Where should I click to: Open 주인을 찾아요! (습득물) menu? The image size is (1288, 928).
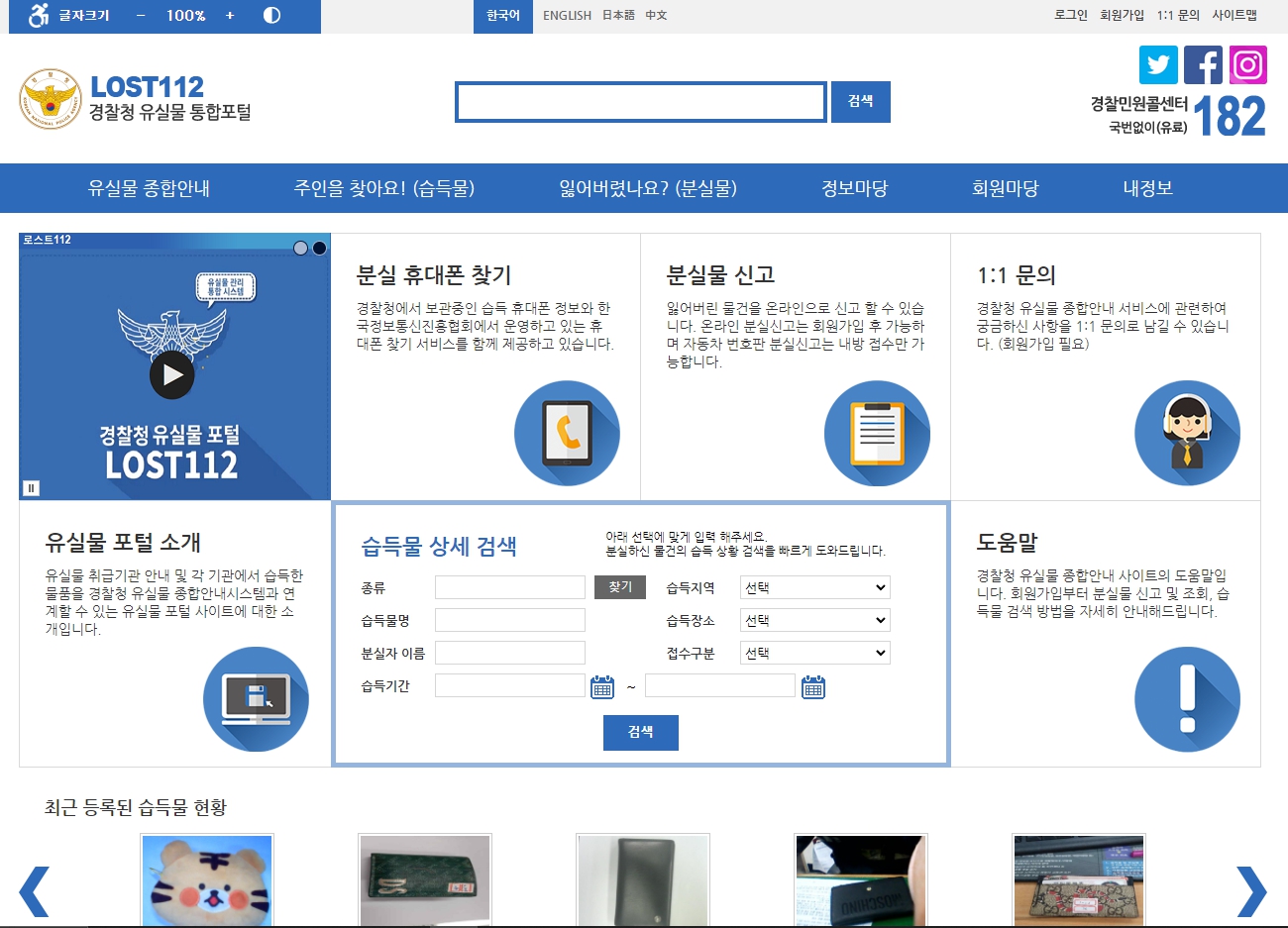click(x=384, y=188)
